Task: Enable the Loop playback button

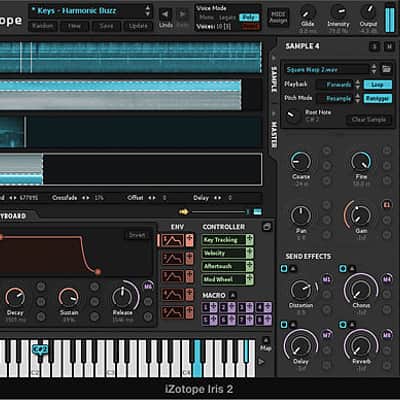Action: pos(377,85)
